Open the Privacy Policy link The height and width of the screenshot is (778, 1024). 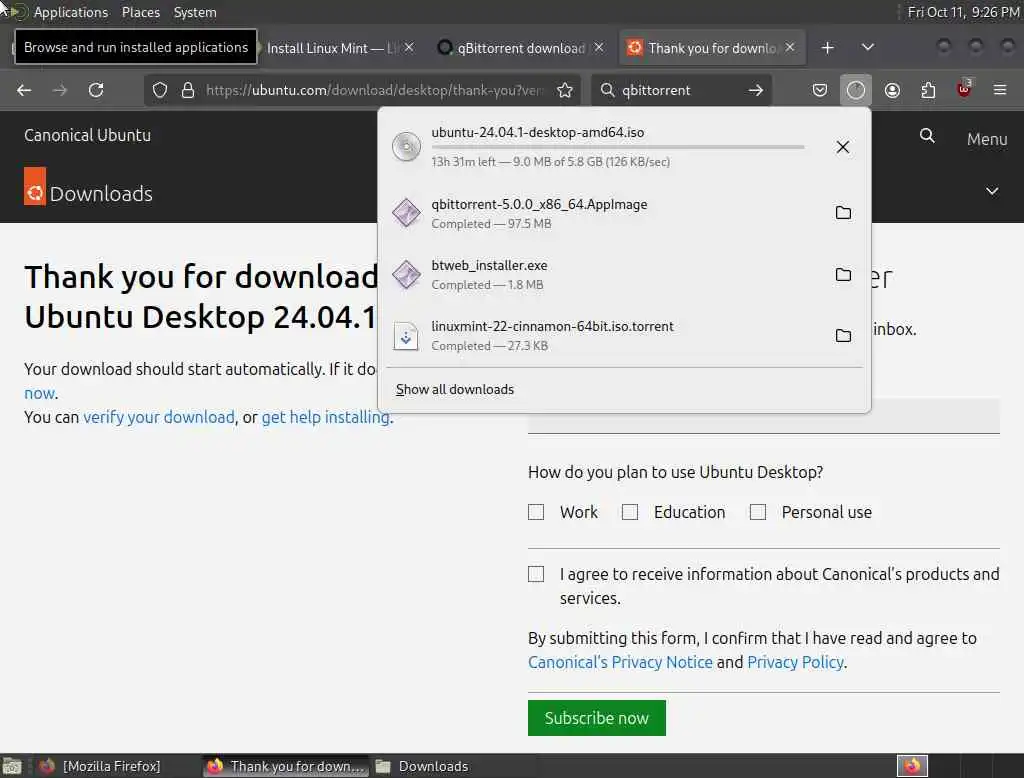coord(795,662)
